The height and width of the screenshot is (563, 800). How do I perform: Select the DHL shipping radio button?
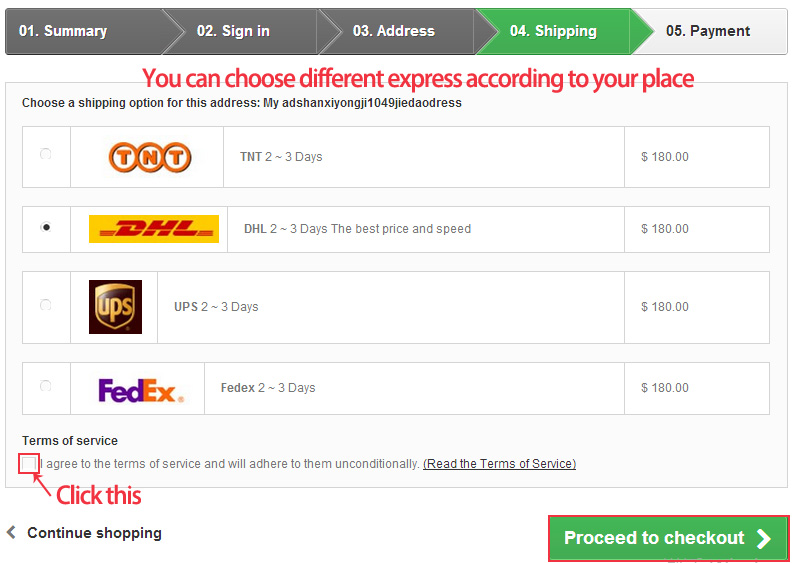[x=46, y=227]
